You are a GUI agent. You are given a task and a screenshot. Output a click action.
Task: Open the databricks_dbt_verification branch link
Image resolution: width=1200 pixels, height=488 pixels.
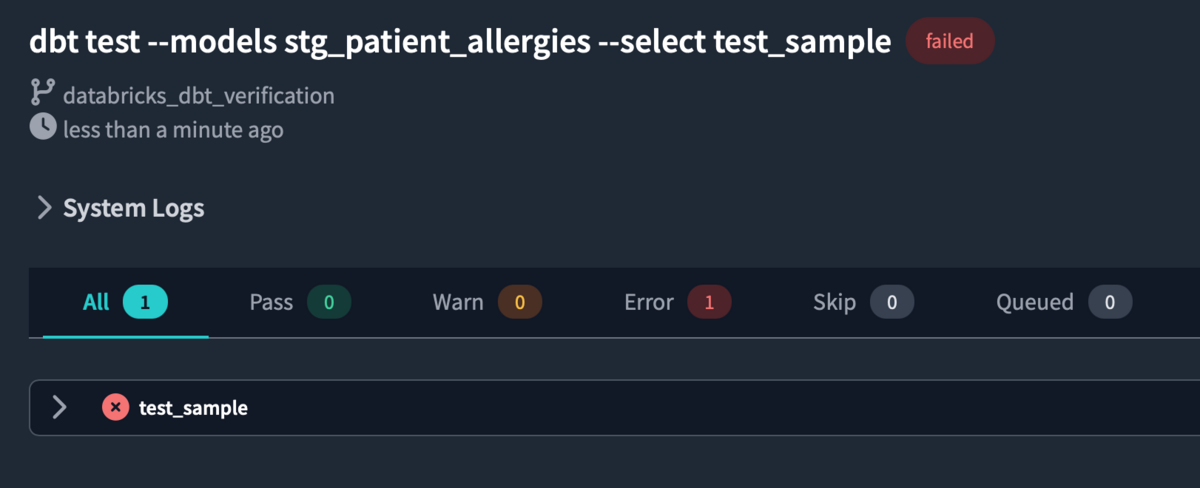click(198, 96)
